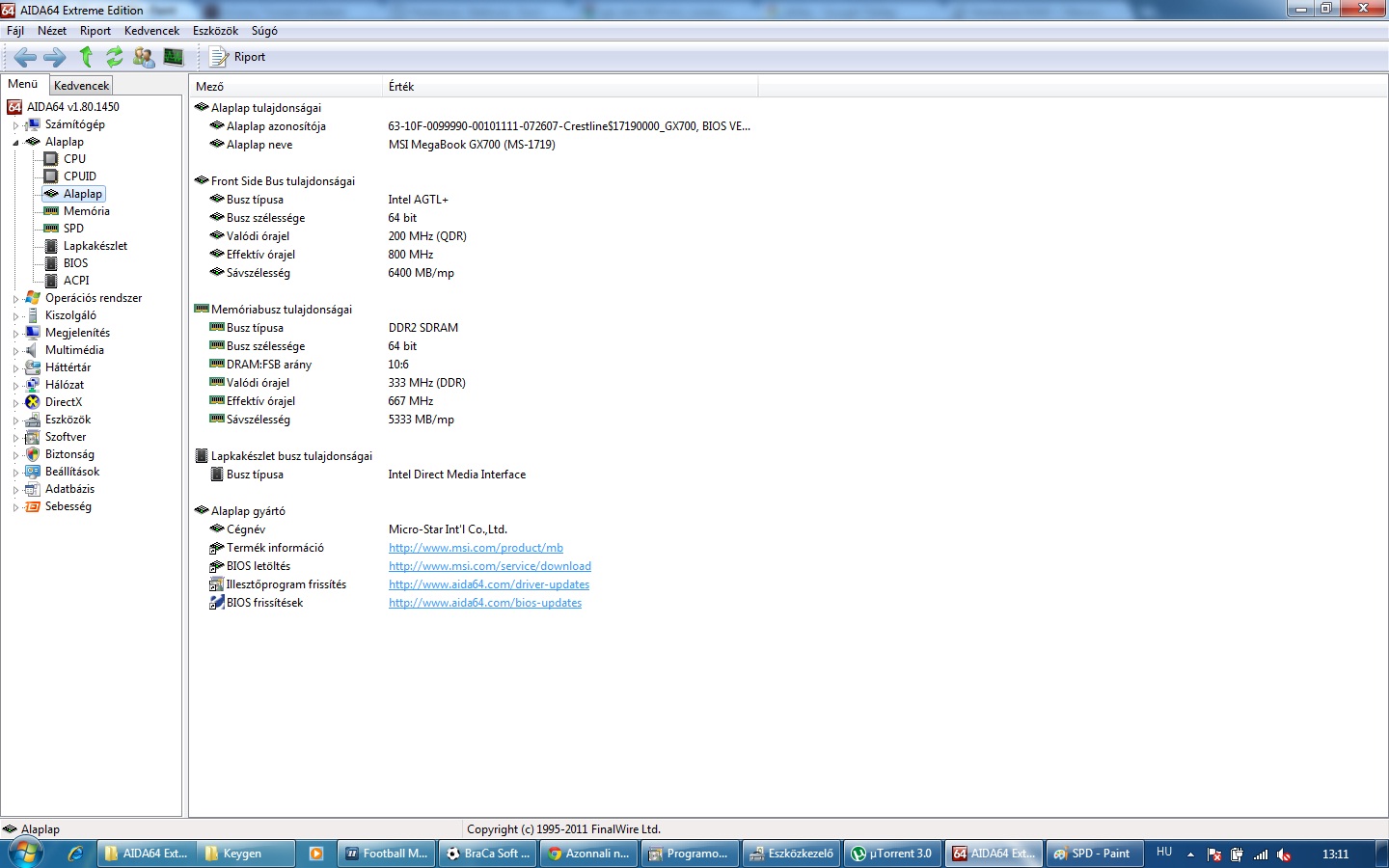The height and width of the screenshot is (868, 1389).
Task: Select Adatbázis in the tree
Action: click(69, 489)
